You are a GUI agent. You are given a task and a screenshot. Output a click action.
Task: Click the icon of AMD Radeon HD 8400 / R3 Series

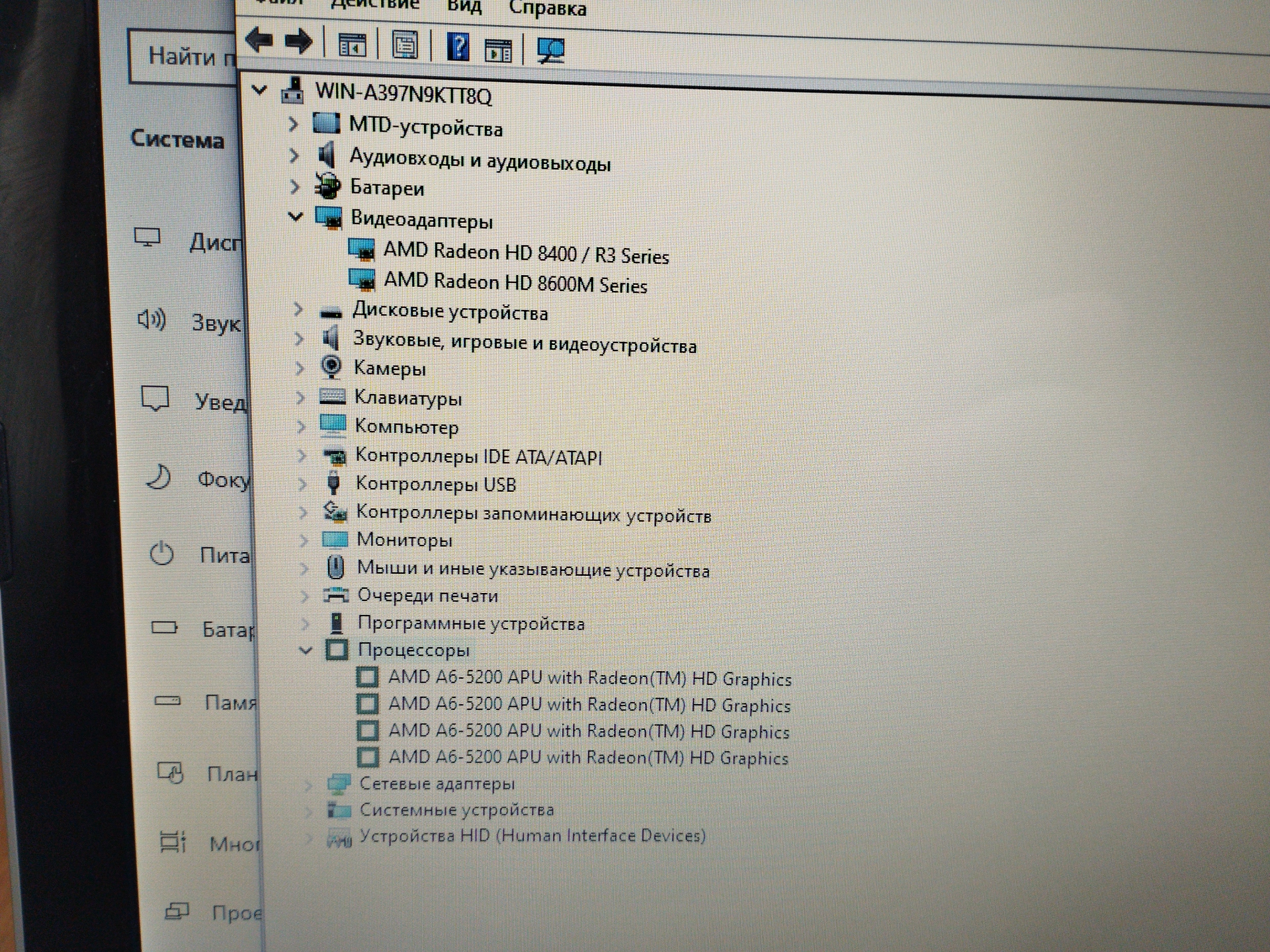(x=361, y=250)
